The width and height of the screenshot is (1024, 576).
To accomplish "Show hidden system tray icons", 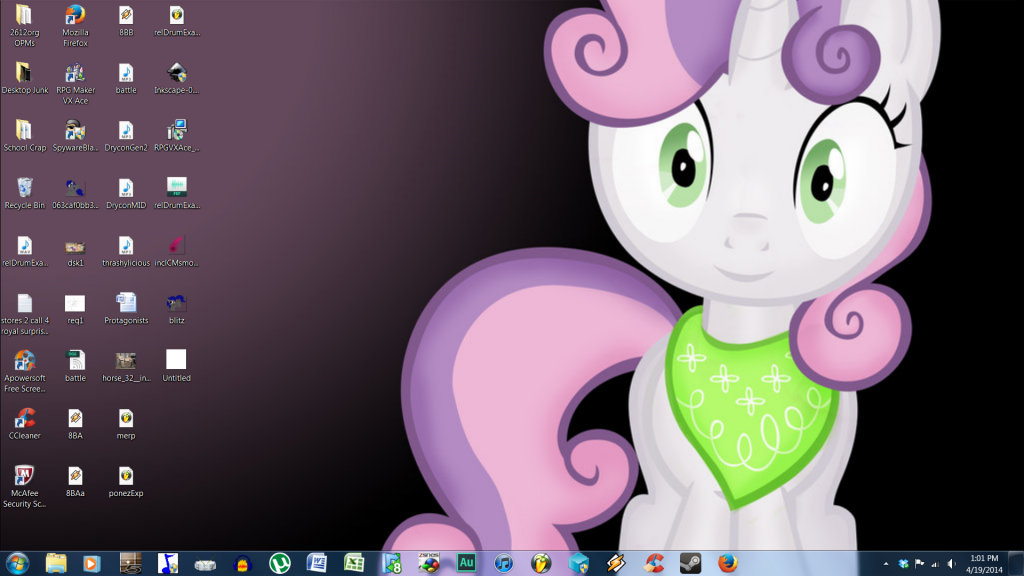I will point(886,564).
